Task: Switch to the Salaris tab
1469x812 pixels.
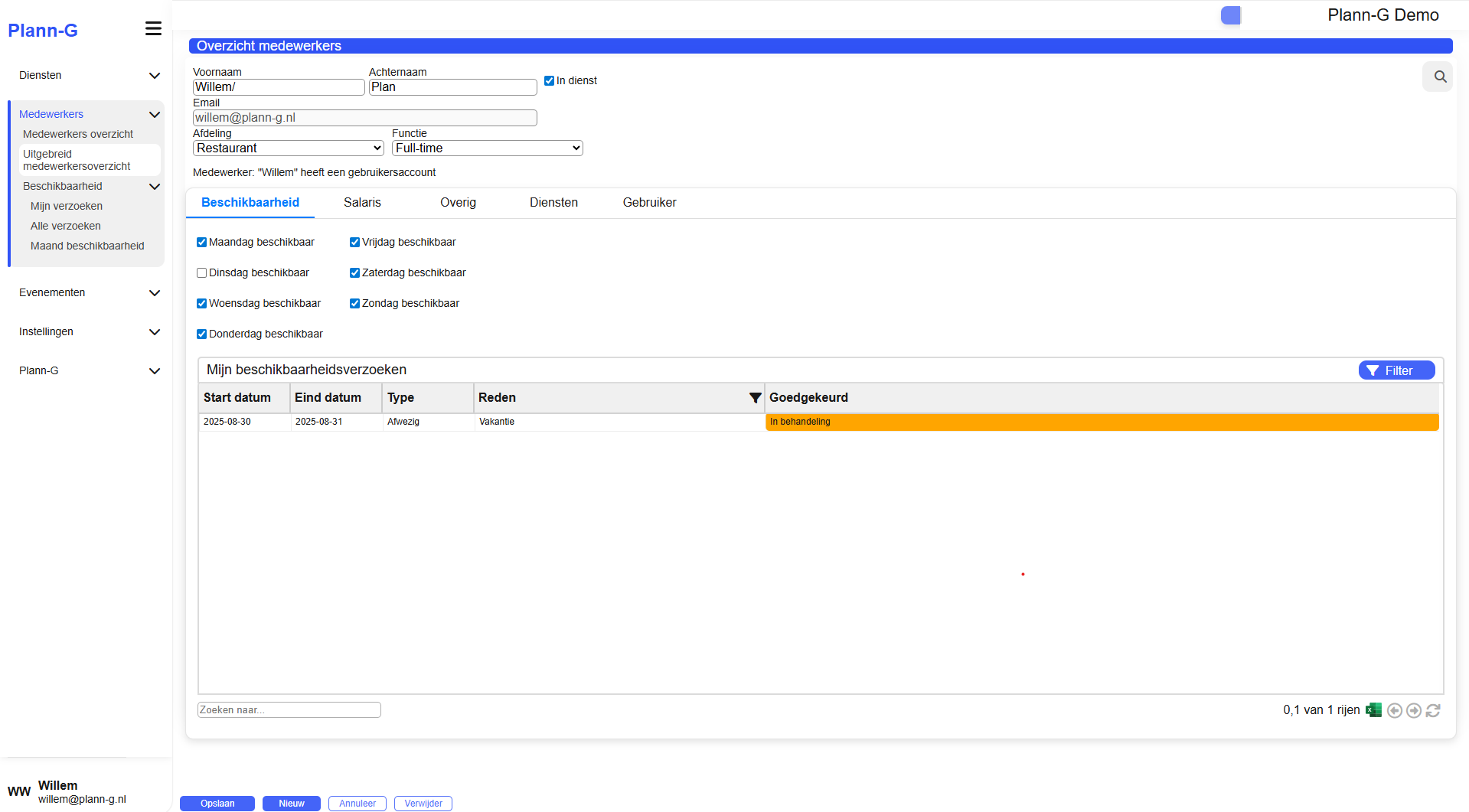Action: 362,203
